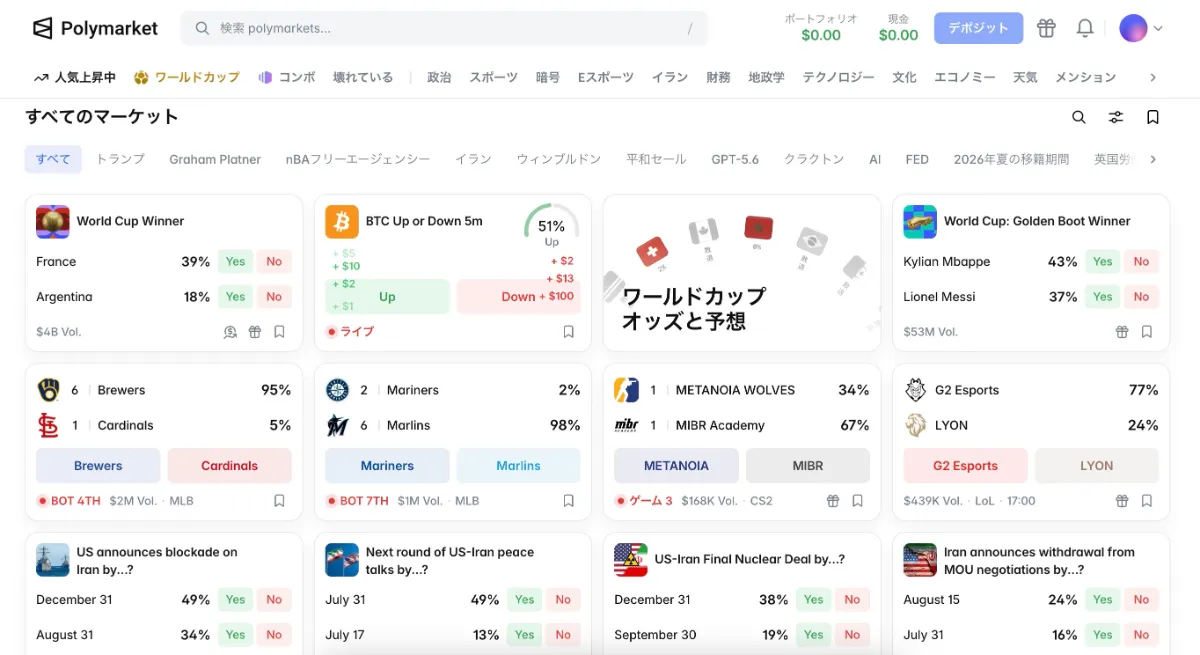Open the notifications bell
Viewport: 1200px width, 655px height.
pos(1085,28)
